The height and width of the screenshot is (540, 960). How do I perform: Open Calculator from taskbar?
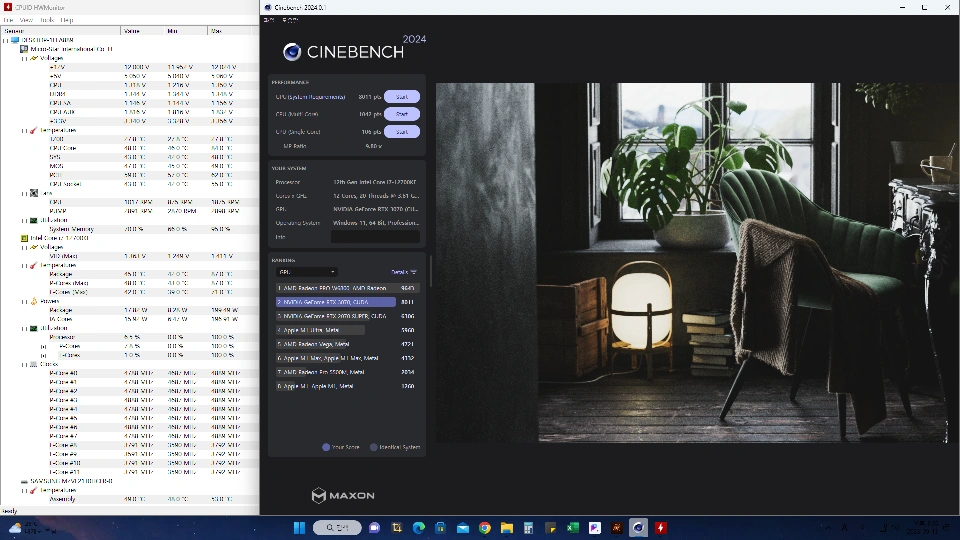(x=528, y=528)
